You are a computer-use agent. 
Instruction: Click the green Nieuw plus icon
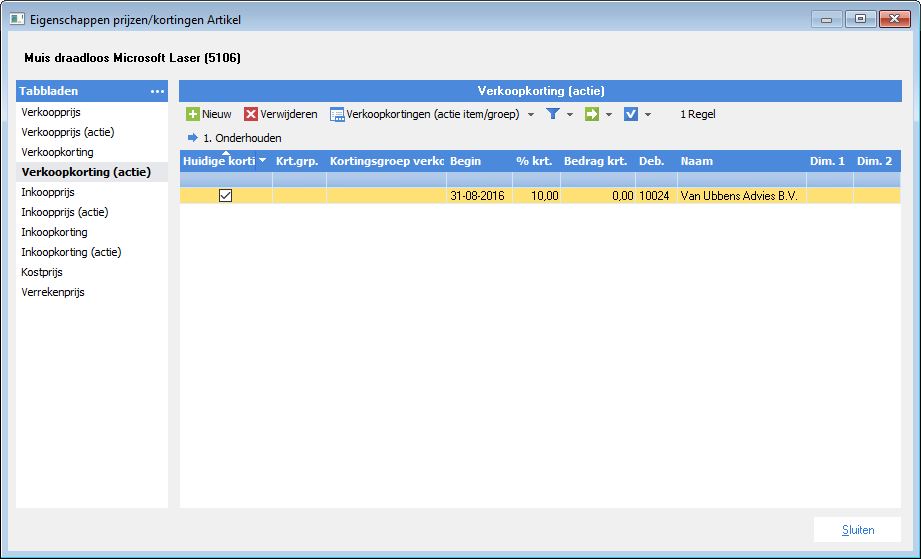[193, 114]
